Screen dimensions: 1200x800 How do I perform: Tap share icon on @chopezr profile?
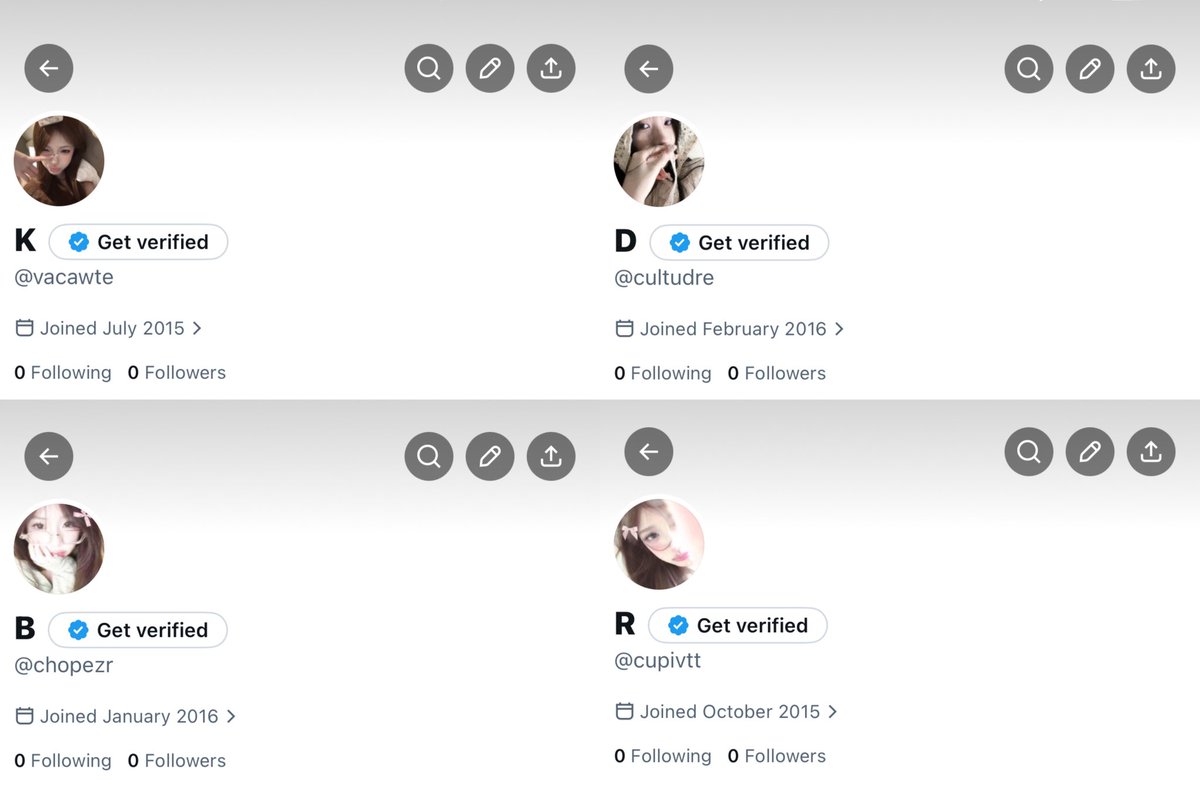click(551, 456)
